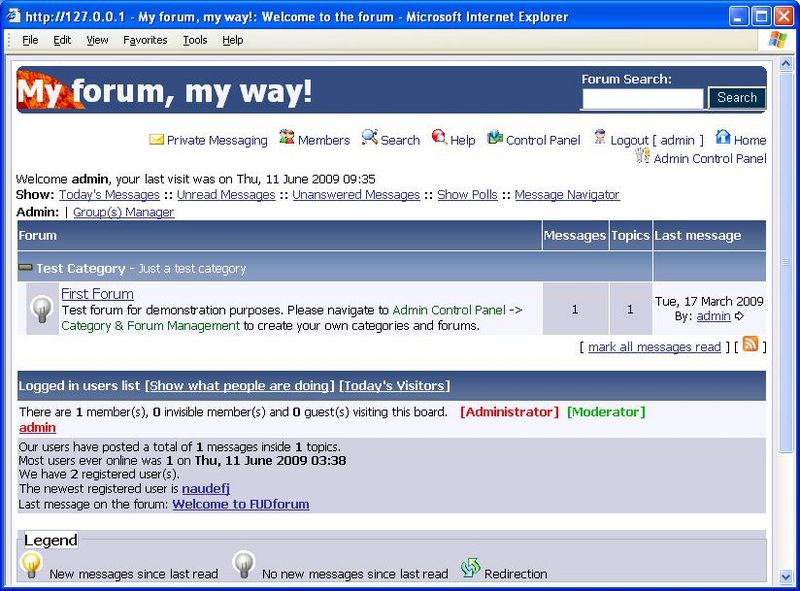
Task: Click the Windows flag logo in menu bar
Action: pos(777,40)
